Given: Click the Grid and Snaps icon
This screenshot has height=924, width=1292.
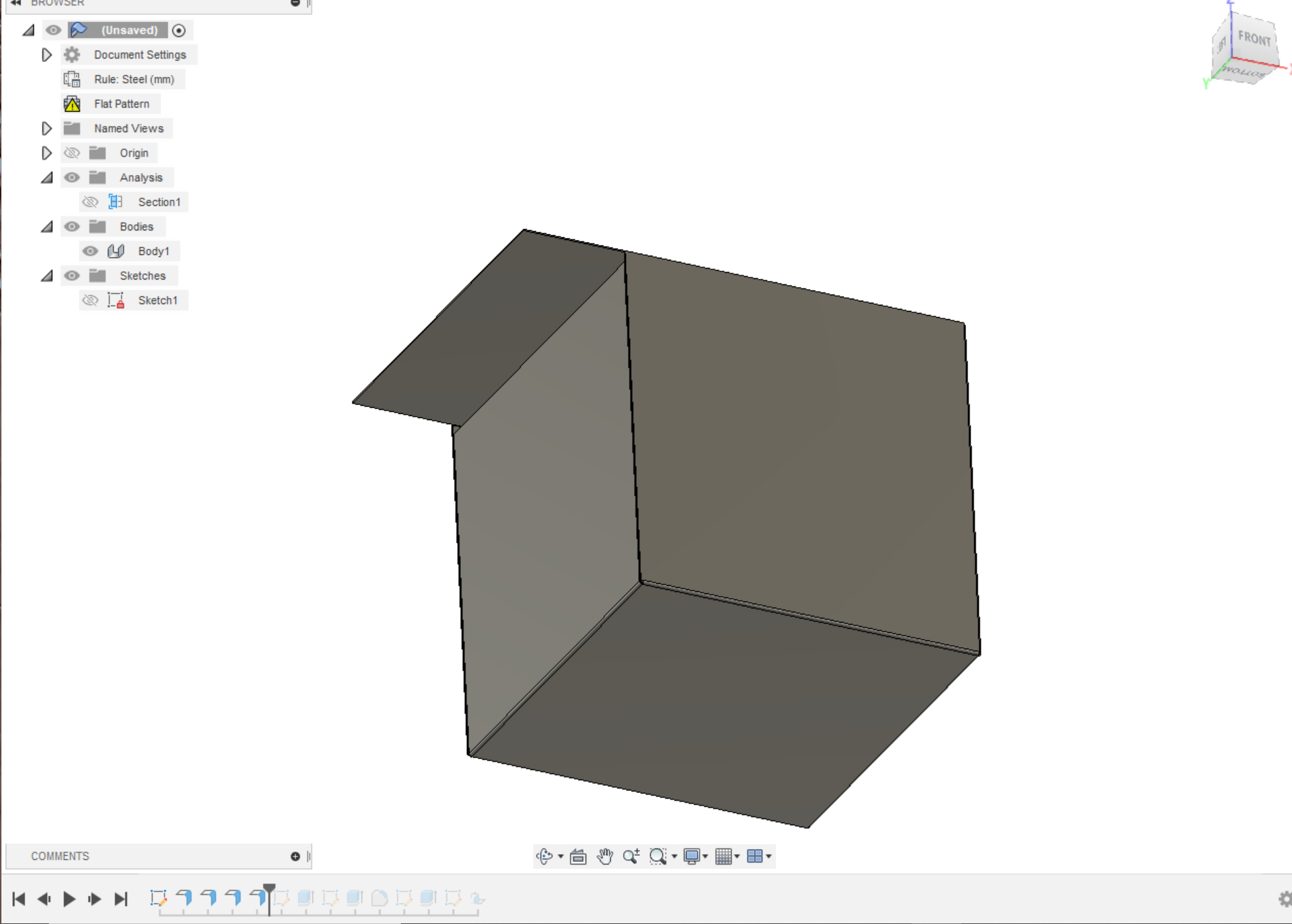Looking at the screenshot, I should point(724,856).
